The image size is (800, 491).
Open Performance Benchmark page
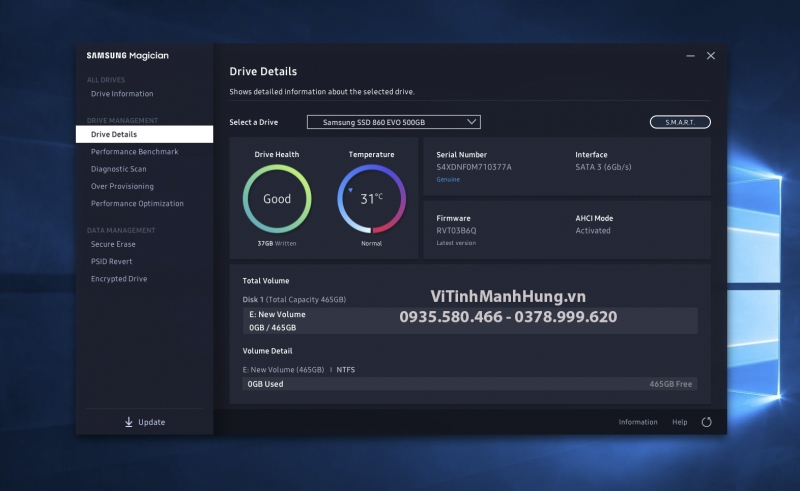click(135, 152)
